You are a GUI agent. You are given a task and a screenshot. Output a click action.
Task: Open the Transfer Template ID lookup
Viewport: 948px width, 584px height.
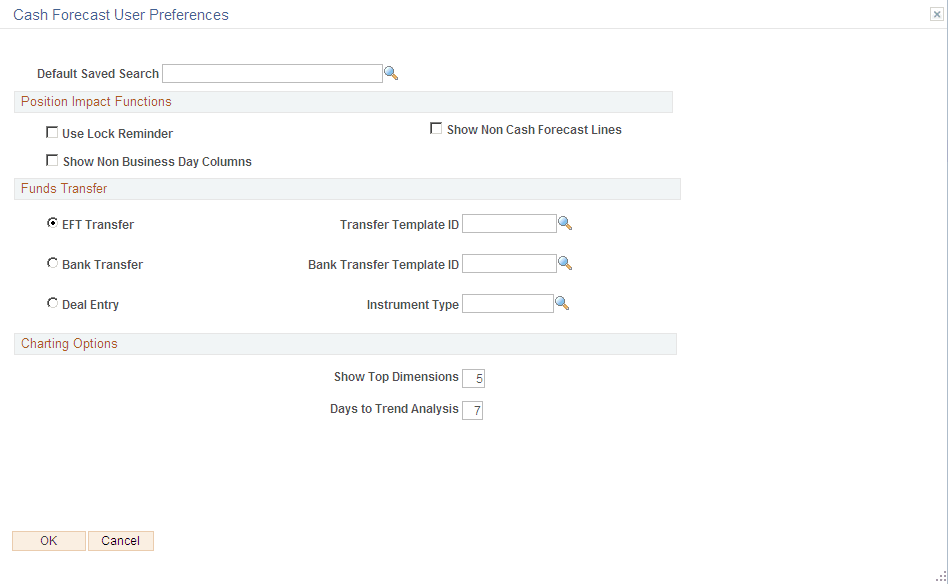coord(566,223)
